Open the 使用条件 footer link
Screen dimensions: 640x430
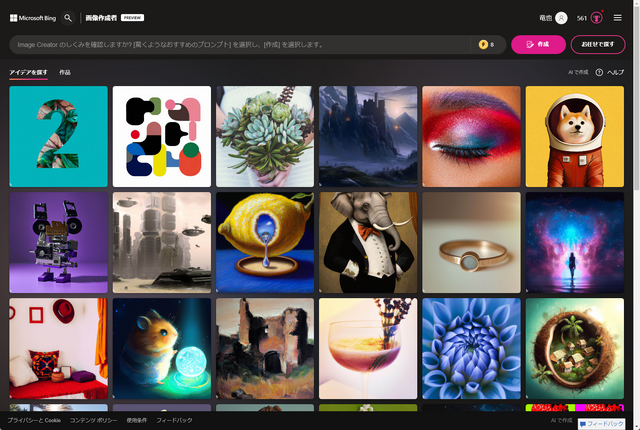136,420
